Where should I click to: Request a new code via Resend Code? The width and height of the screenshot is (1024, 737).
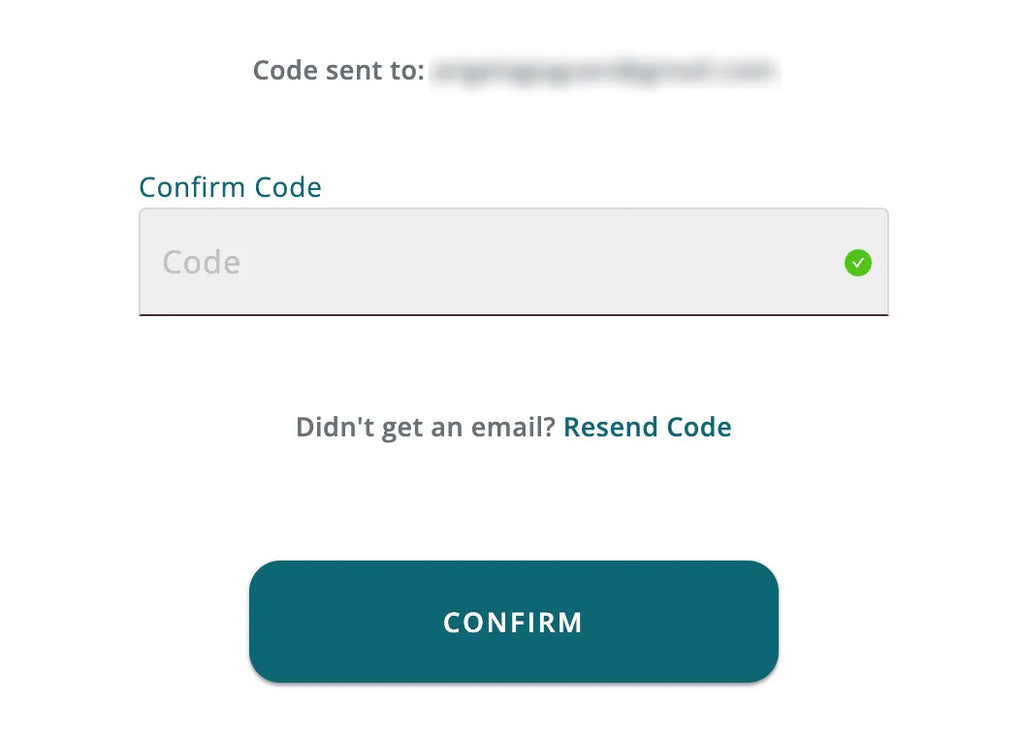click(647, 427)
